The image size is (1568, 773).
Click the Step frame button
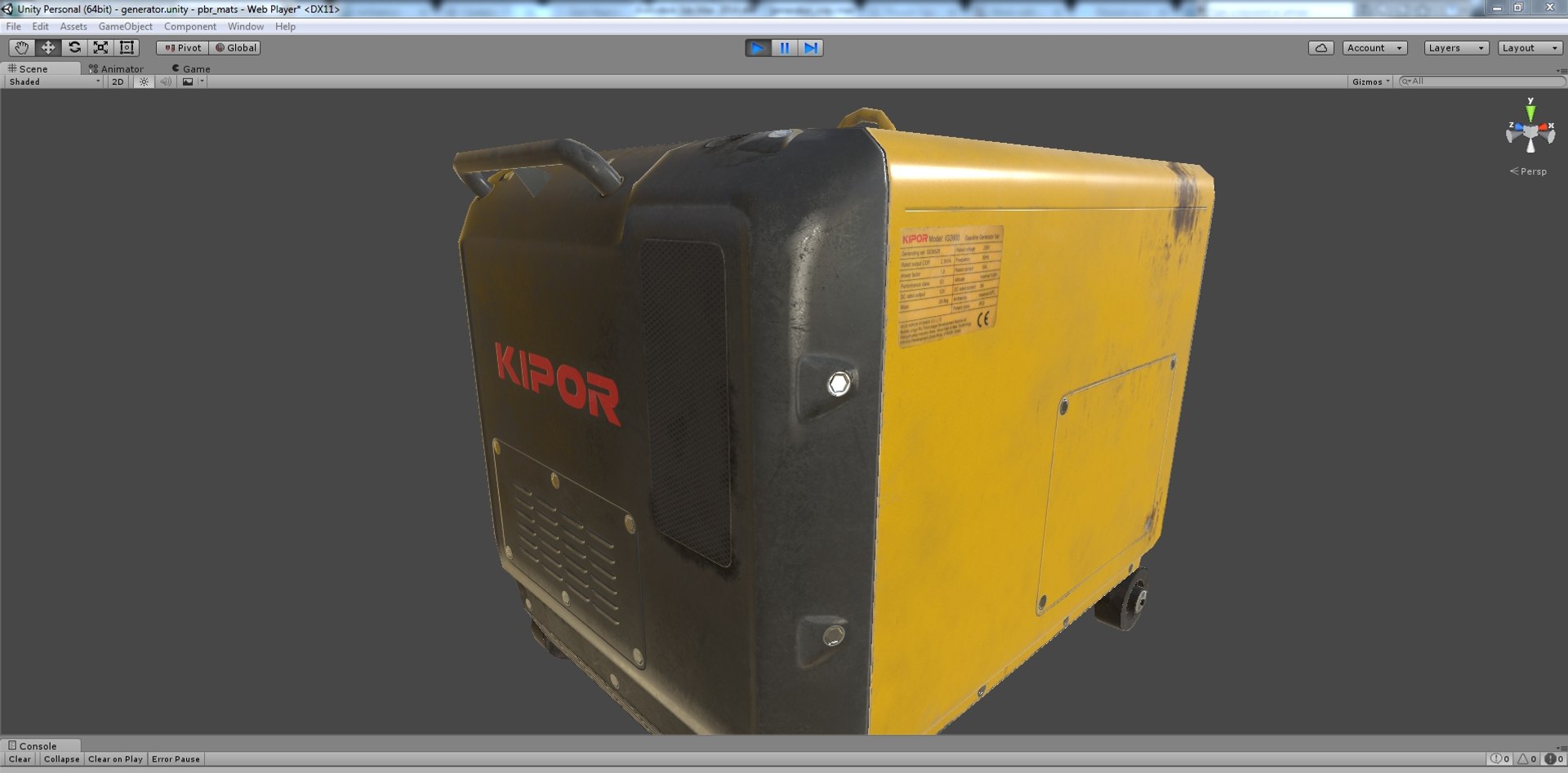click(x=810, y=48)
